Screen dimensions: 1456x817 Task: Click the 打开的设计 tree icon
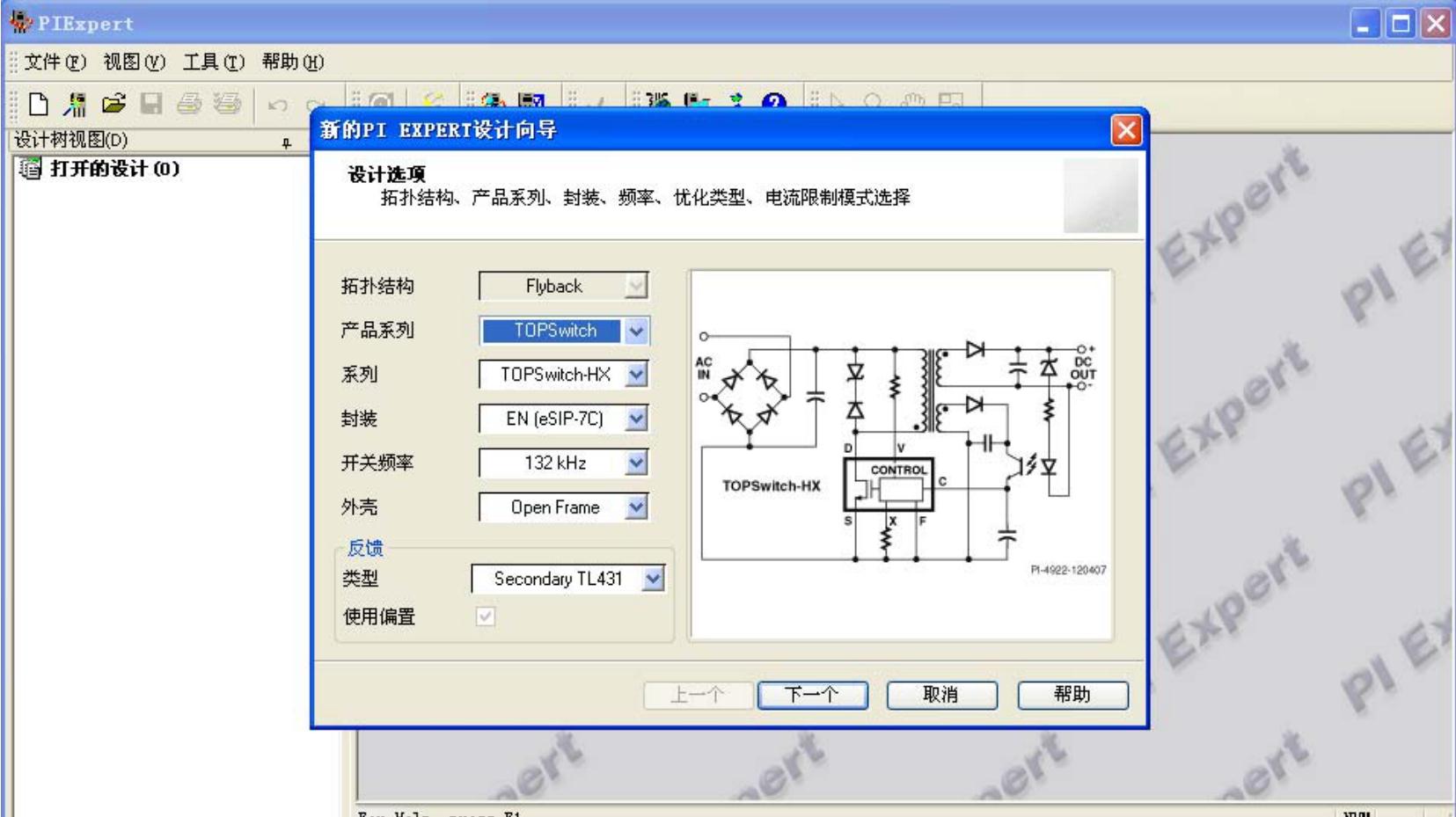[x=30, y=168]
